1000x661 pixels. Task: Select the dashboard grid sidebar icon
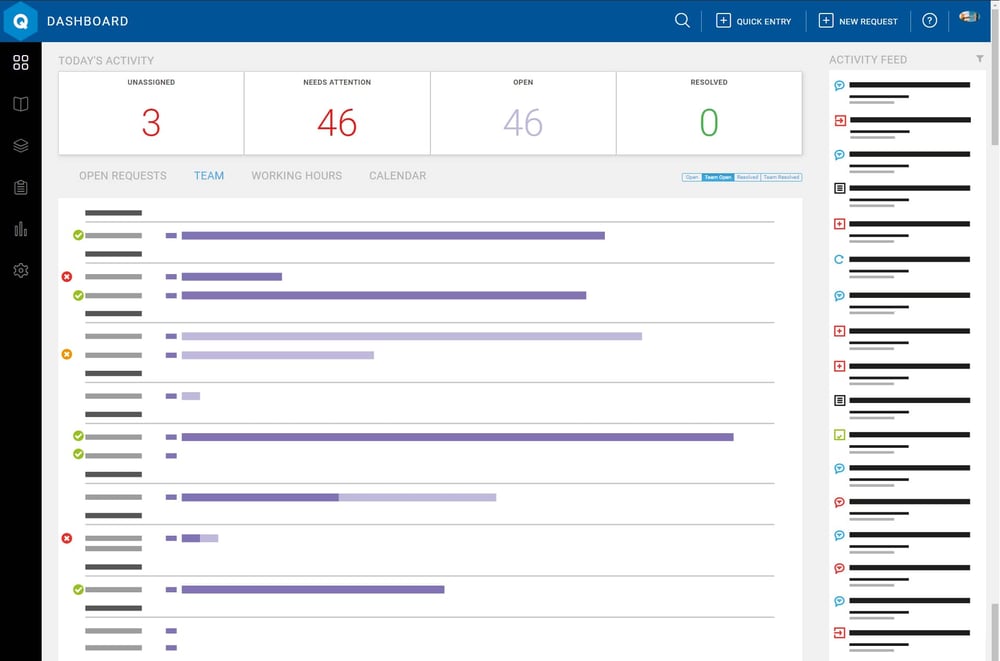(20, 62)
